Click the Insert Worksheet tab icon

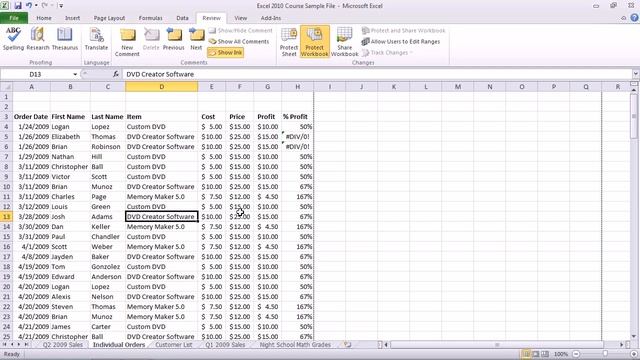coord(348,345)
